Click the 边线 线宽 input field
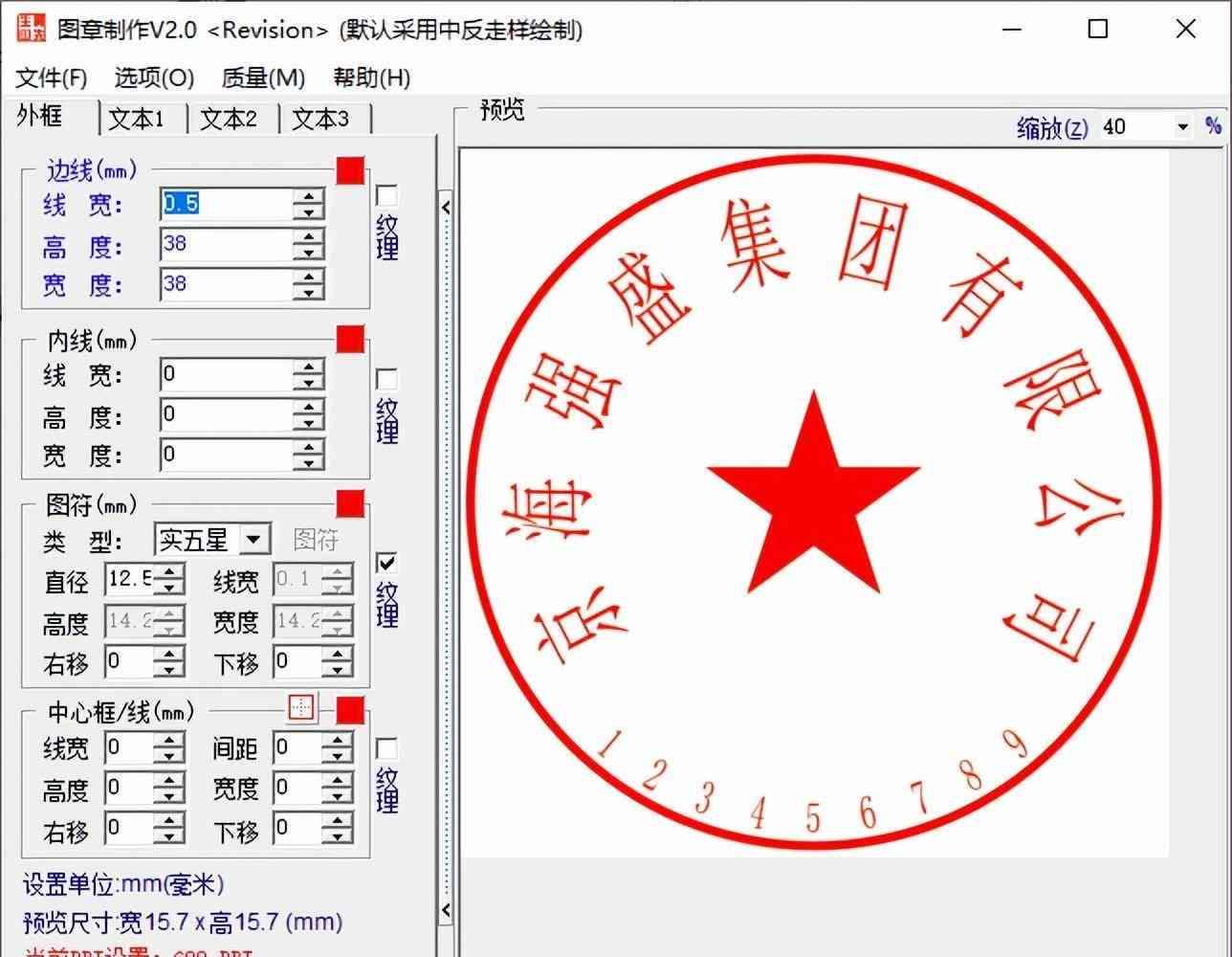This screenshot has height=957, width=1232. coord(227,204)
